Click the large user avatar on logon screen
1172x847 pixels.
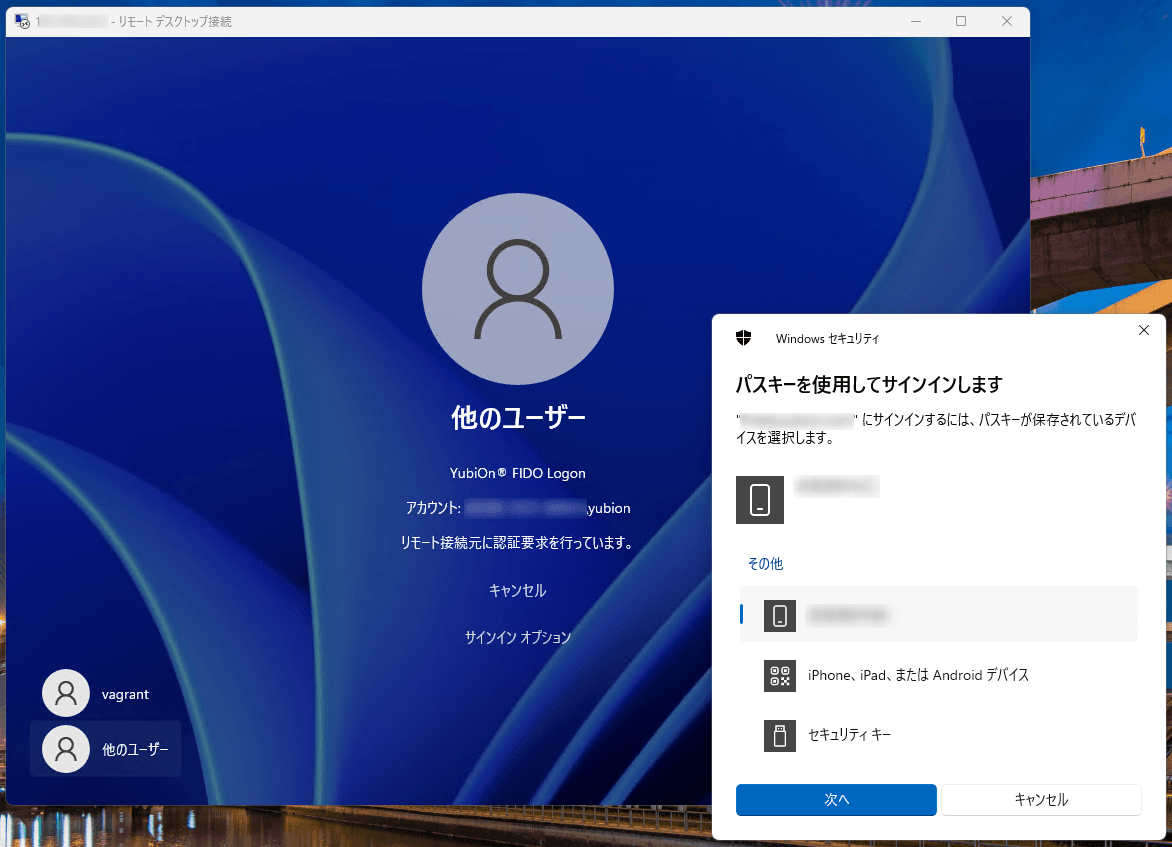click(x=517, y=289)
